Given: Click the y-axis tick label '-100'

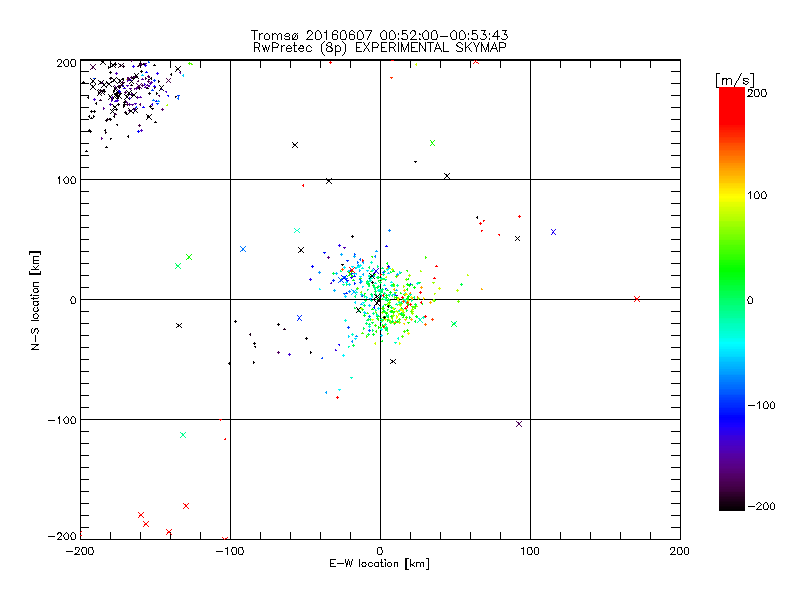Looking at the screenshot, I should click(62, 420).
